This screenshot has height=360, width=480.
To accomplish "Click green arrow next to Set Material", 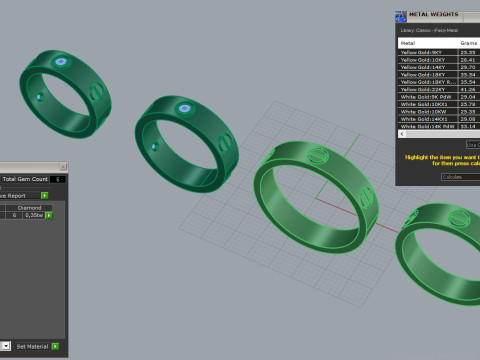I will coord(55,346).
